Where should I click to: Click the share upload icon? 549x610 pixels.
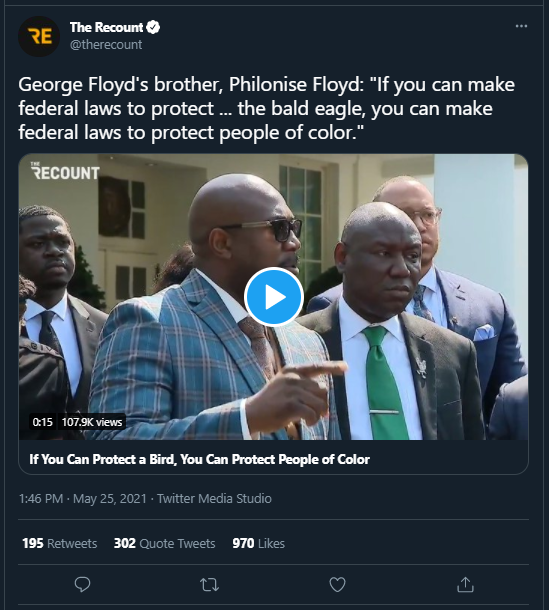tap(465, 584)
